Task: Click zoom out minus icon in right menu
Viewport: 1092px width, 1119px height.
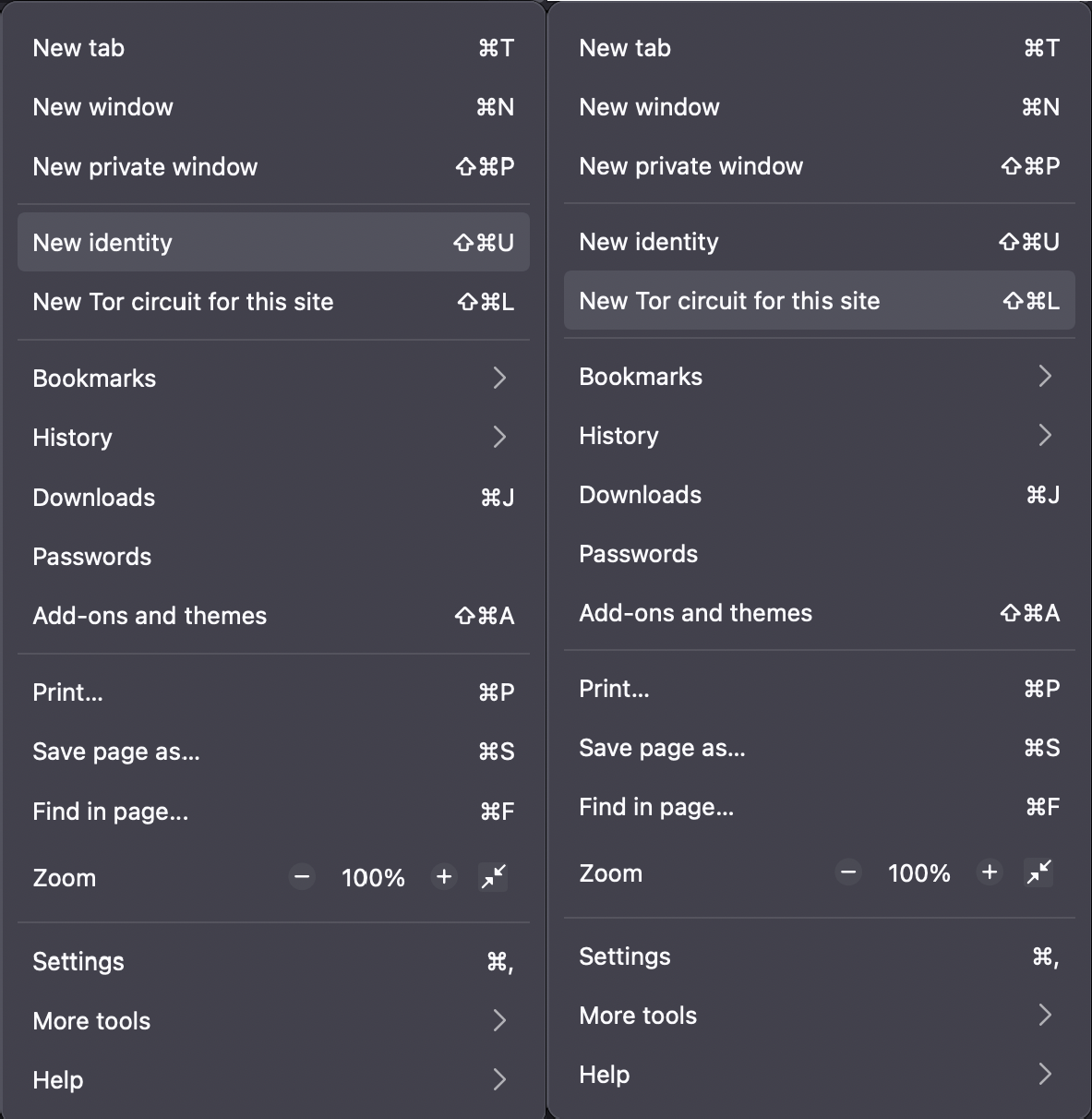Action: [848, 872]
